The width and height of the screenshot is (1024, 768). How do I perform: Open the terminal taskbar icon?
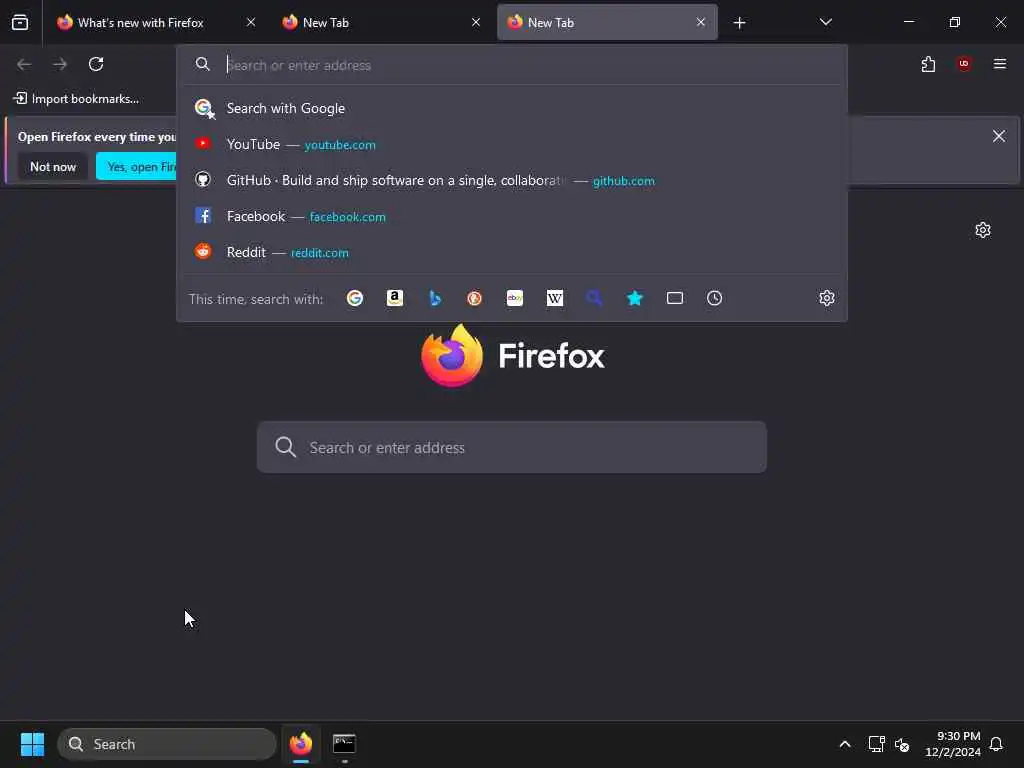click(x=344, y=744)
